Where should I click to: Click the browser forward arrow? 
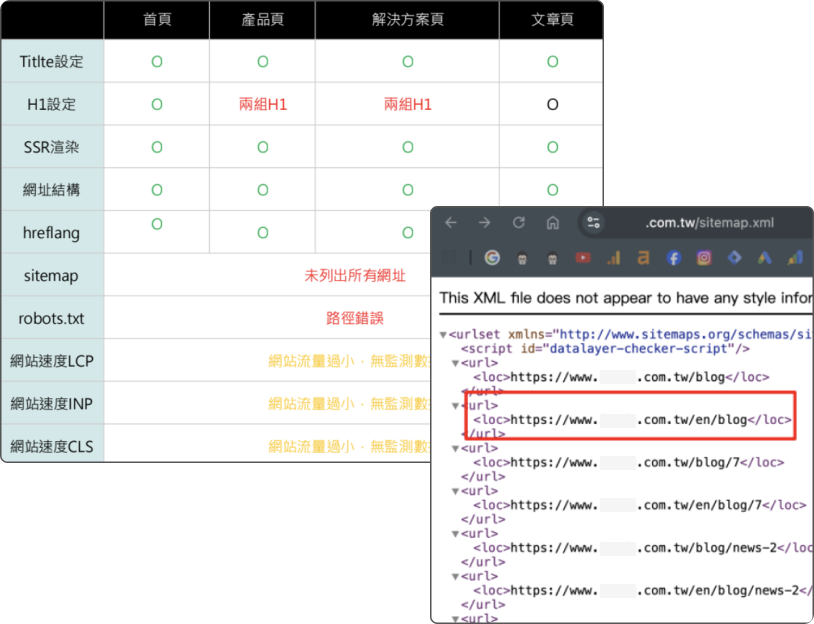point(484,223)
